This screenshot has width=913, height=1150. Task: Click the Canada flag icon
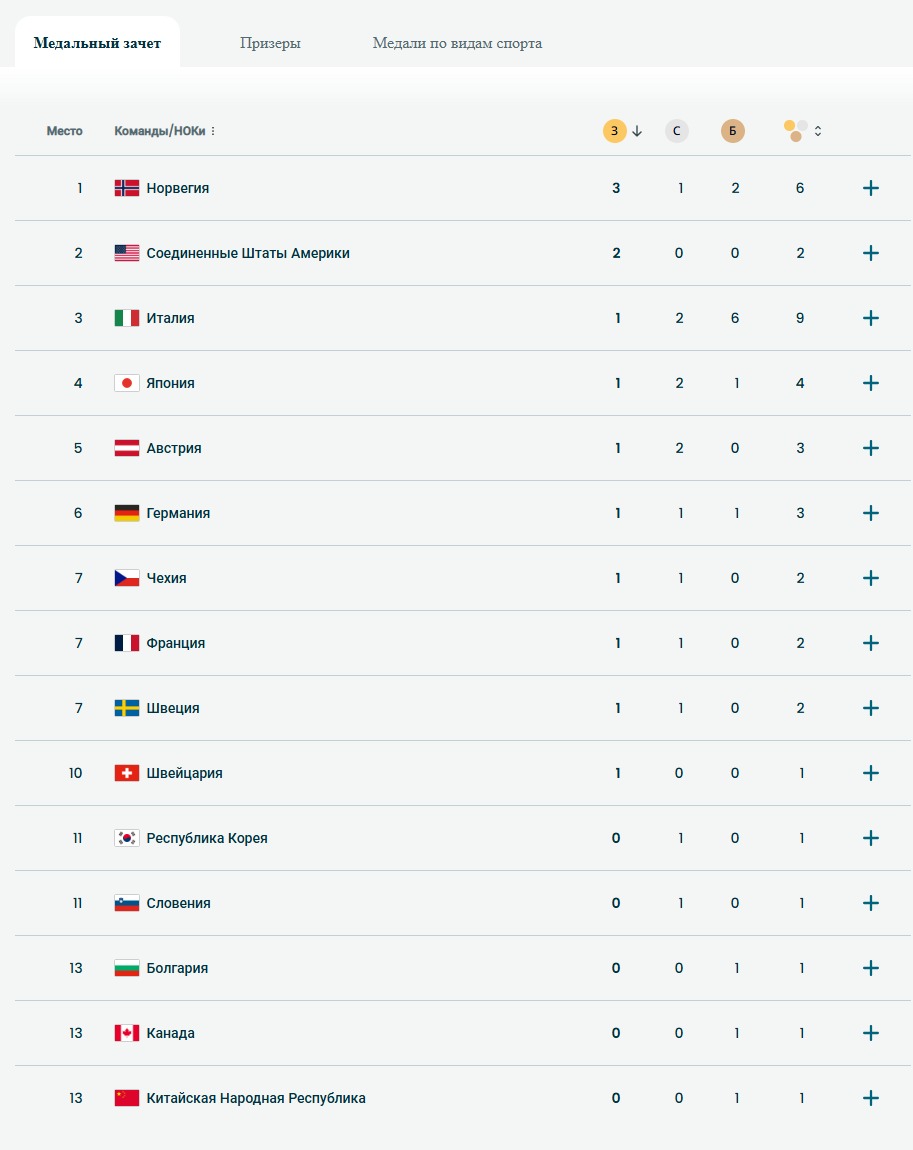pos(127,1033)
